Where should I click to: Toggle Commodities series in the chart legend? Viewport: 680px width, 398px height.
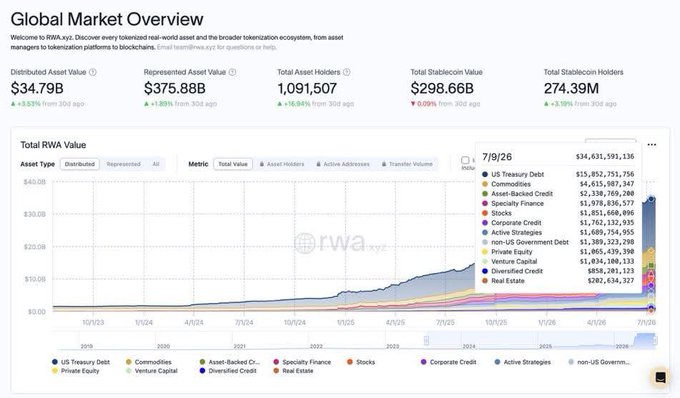149,362
